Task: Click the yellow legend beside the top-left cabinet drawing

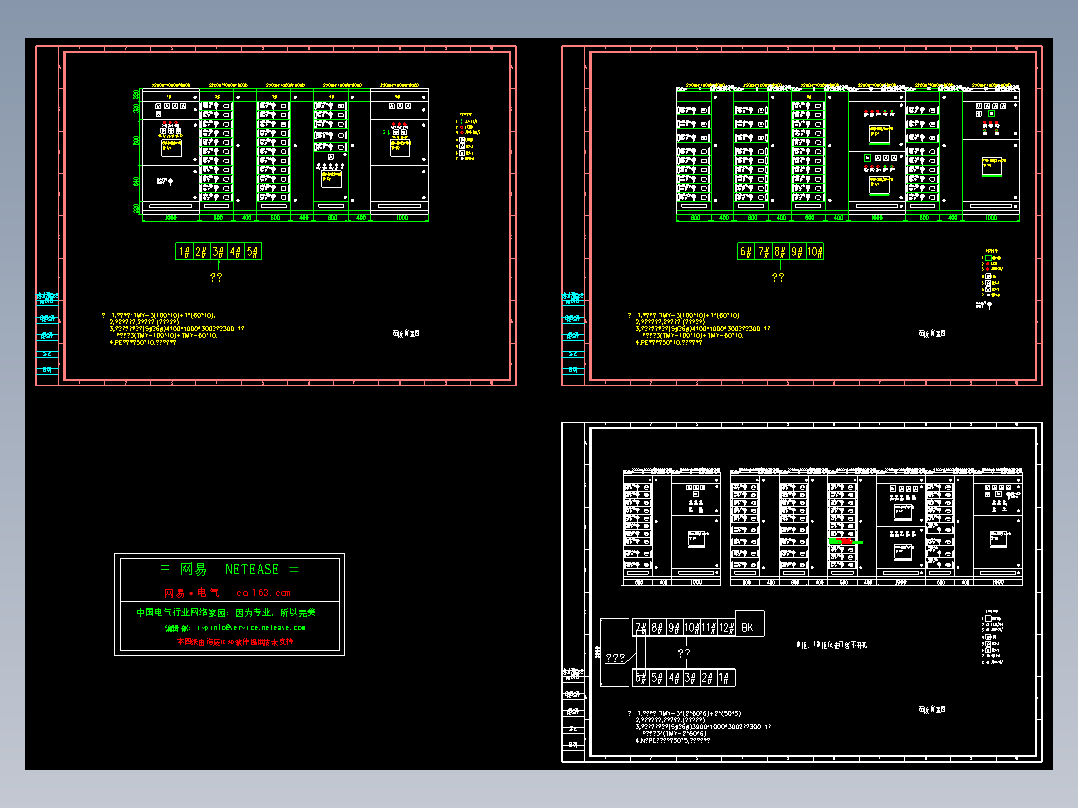Action: (468, 137)
